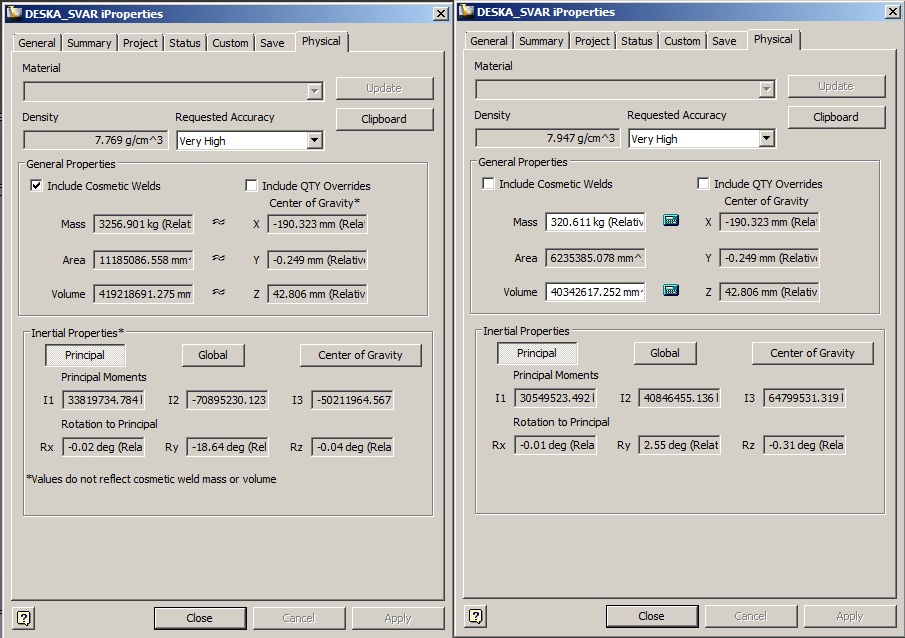Select Center of Gravity button in the right dialog
The width and height of the screenshot is (905, 638).
point(812,353)
